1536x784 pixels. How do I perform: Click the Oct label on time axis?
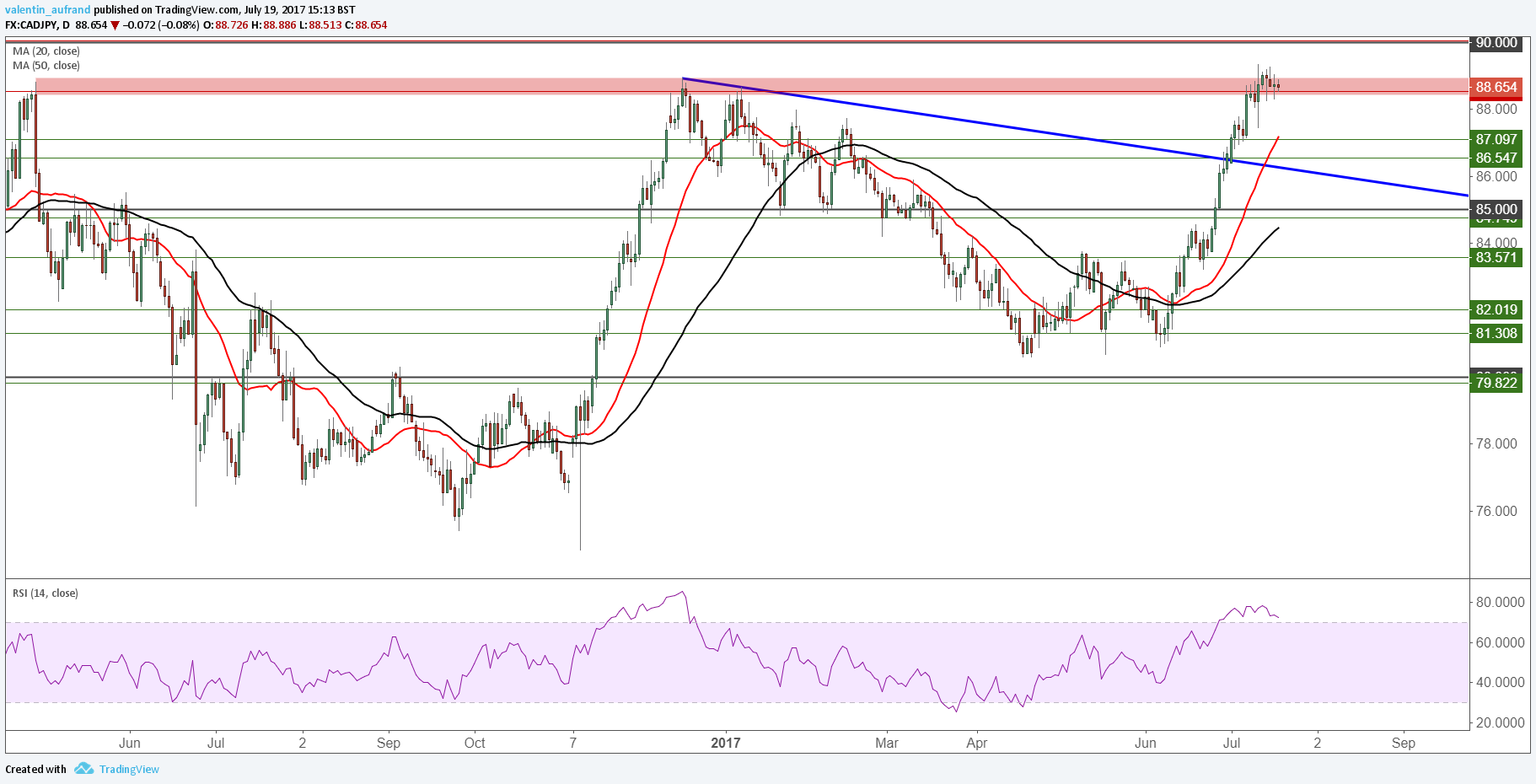[x=475, y=743]
